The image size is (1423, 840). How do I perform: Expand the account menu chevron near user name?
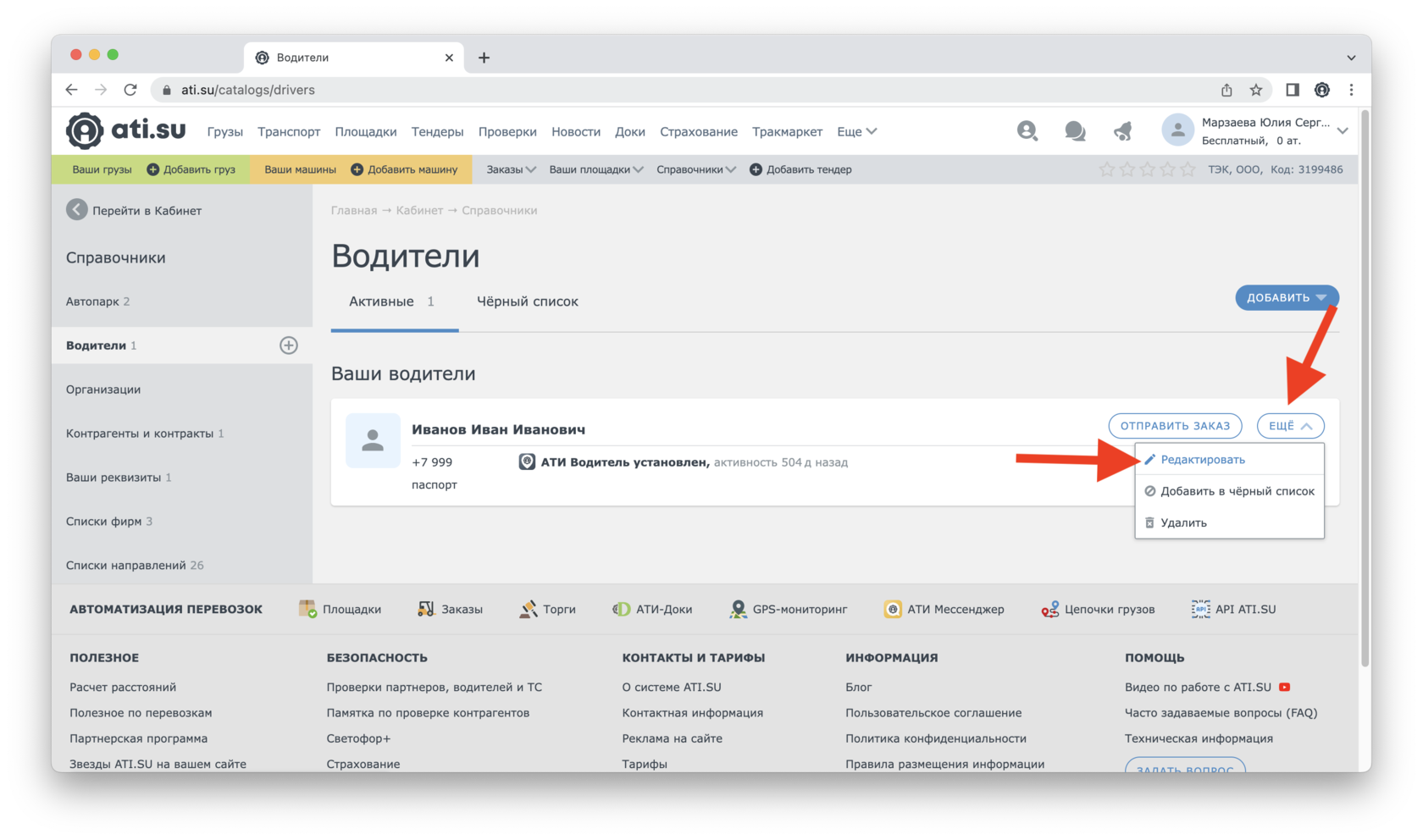pyautogui.click(x=1342, y=131)
